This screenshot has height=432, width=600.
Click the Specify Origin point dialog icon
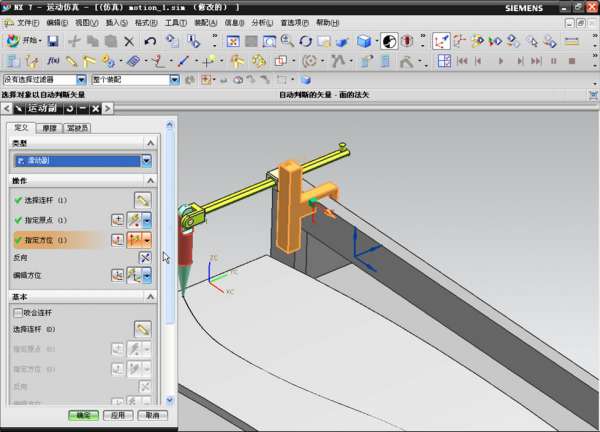117,220
